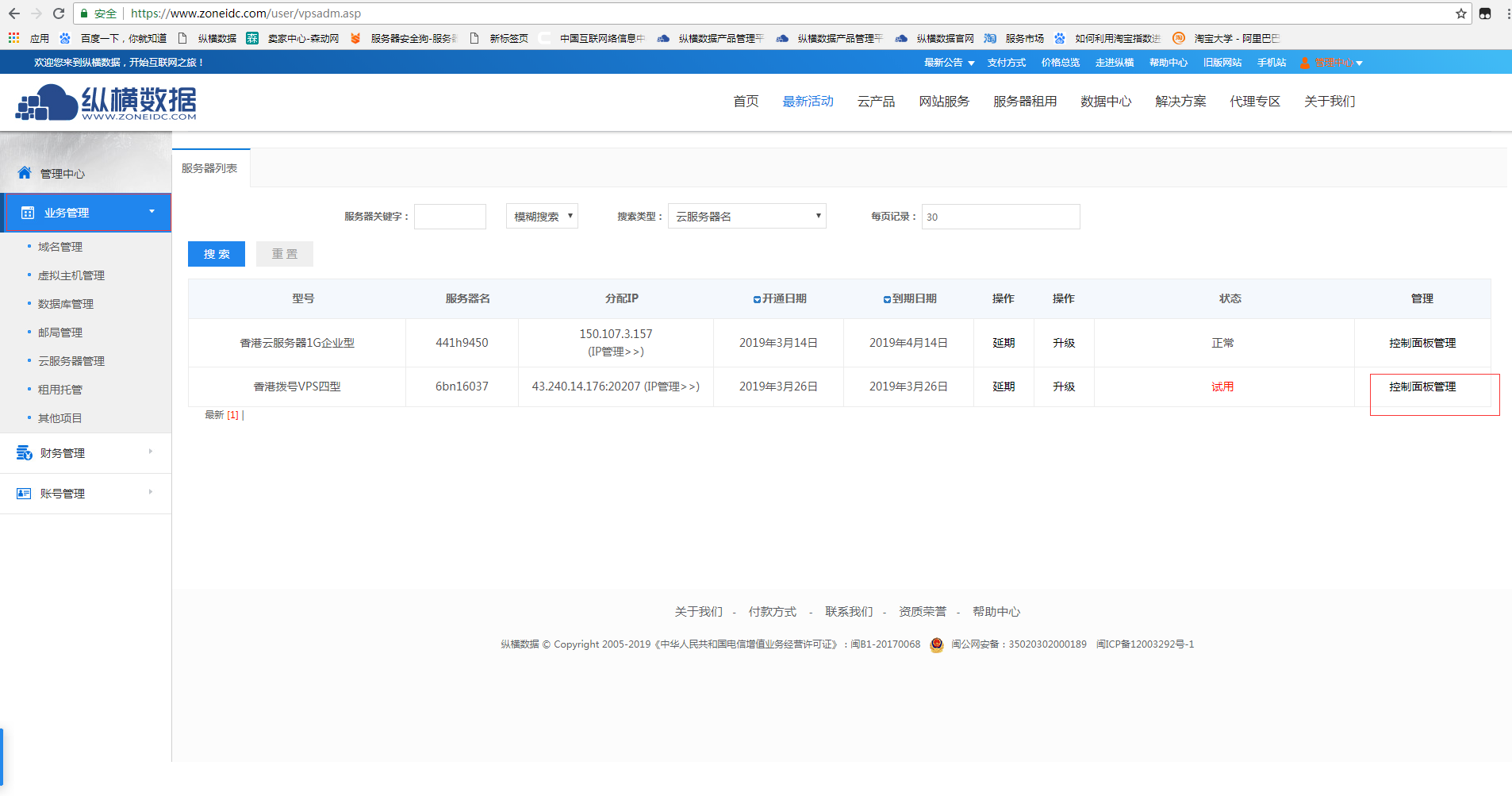1512x796 pixels.
Task: Open 数据库管理 in the sidebar
Action: (66, 304)
